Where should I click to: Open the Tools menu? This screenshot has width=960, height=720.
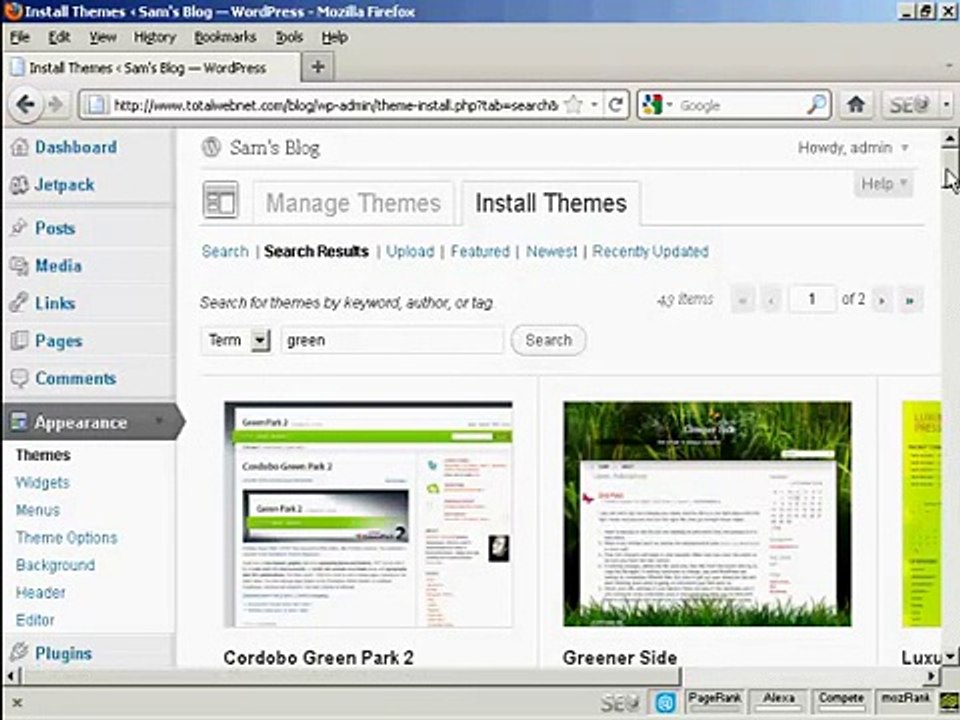[289, 37]
